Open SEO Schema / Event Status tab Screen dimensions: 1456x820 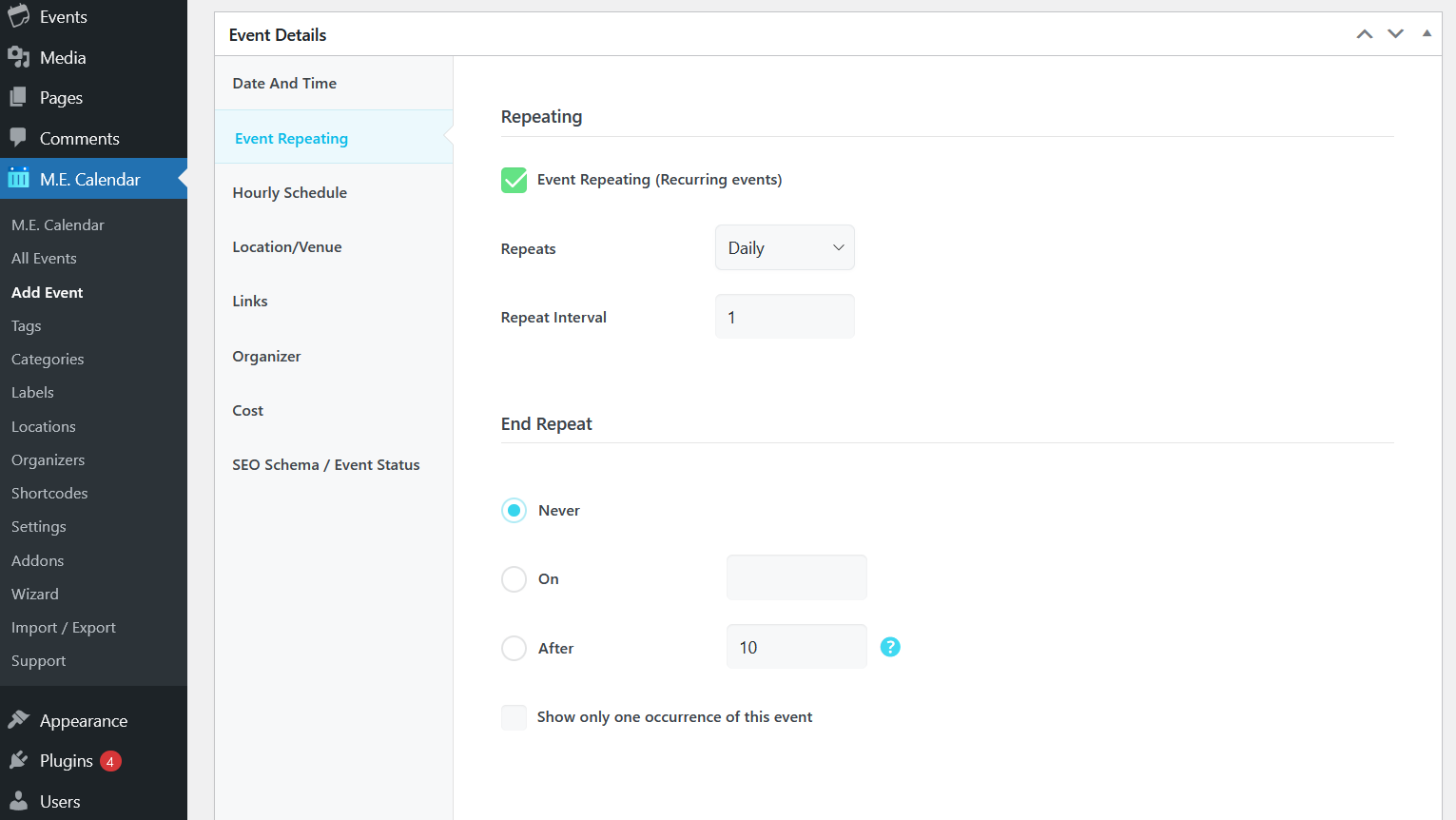pyautogui.click(x=334, y=464)
